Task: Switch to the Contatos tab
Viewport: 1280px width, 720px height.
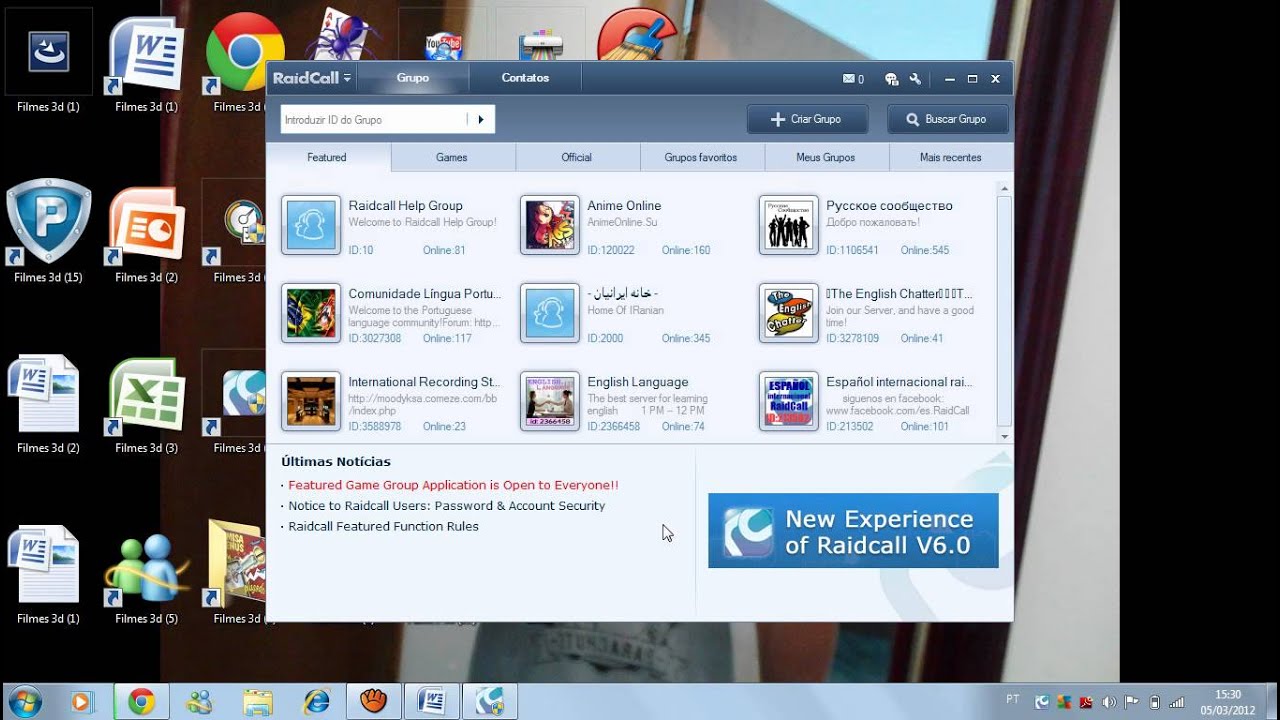Action: pyautogui.click(x=526, y=78)
